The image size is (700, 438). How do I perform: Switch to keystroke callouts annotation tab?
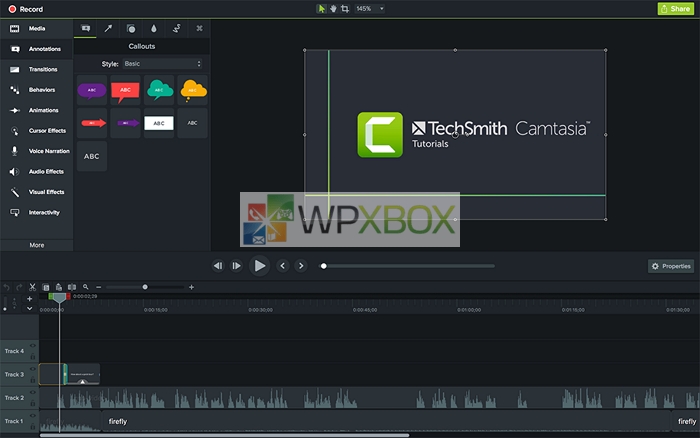(200, 29)
